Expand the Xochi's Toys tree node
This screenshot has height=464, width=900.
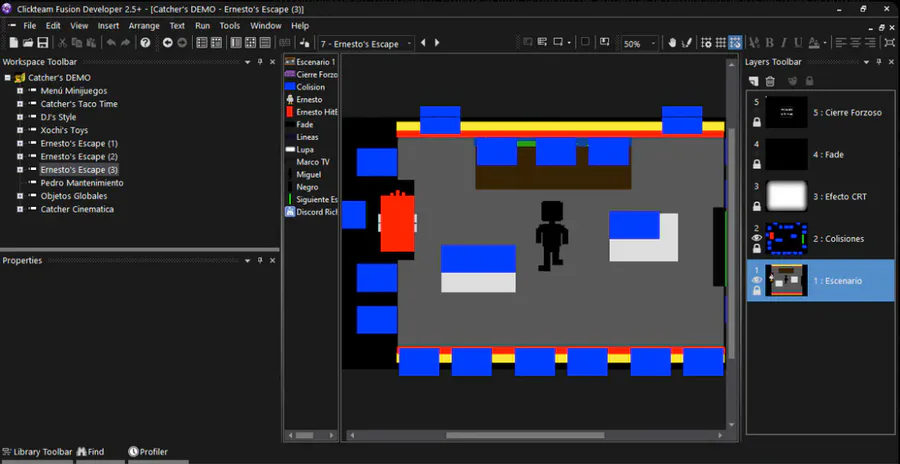click(20, 130)
